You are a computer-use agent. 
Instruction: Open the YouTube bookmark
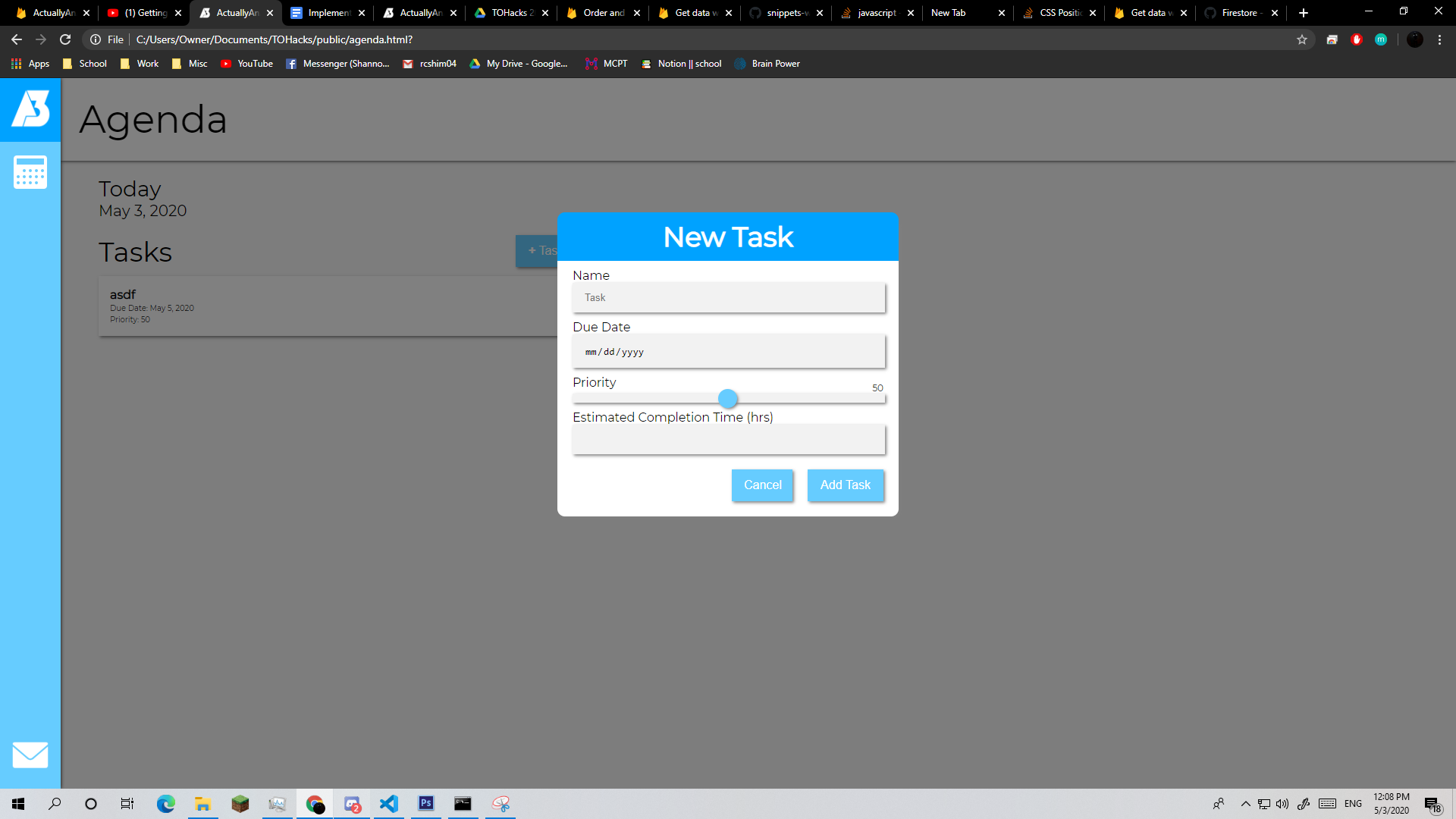[x=247, y=64]
